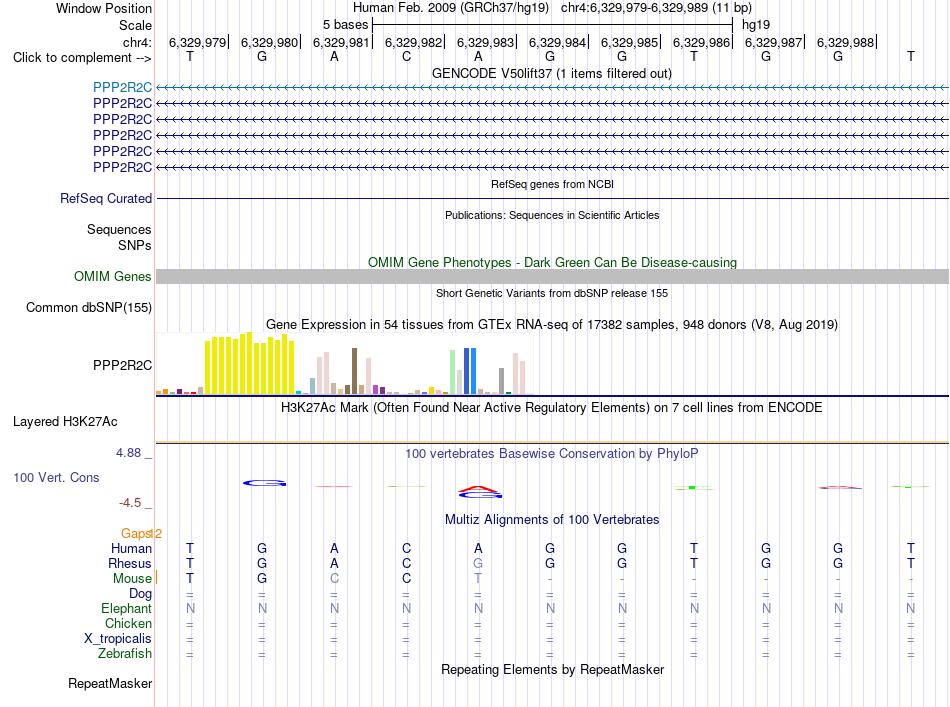Click the PPP2R2C label beside the GTEx chart
Image resolution: width=950 pixels, height=707 pixels.
[122, 365]
